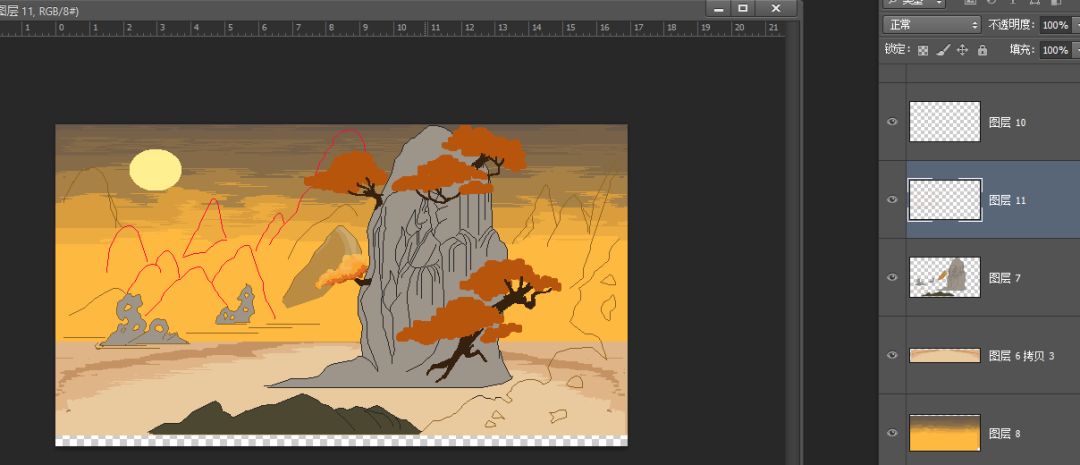Viewport: 1080px width, 465px height.
Task: Open the 填充 slider arrow
Action: 1076,50
